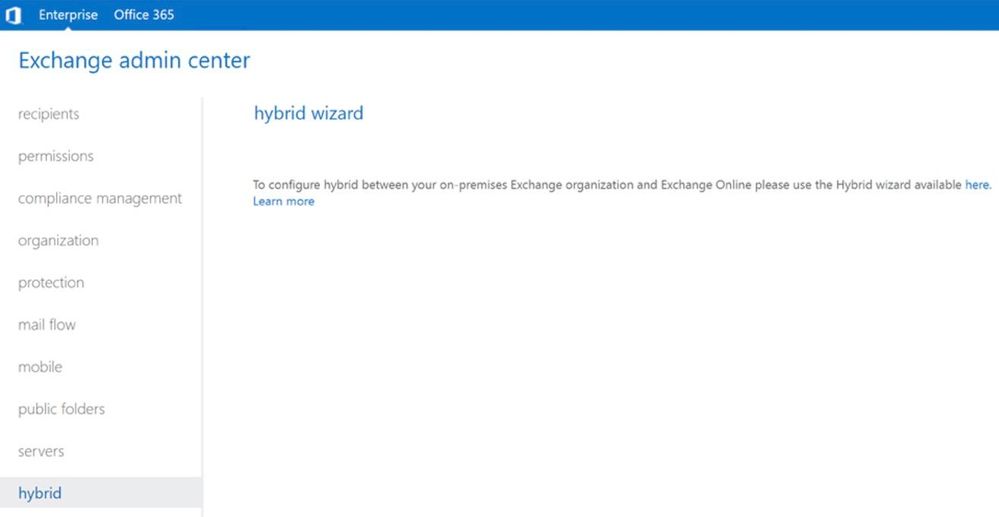Go to compliance management
This screenshot has height=517, width=999.
(100, 198)
